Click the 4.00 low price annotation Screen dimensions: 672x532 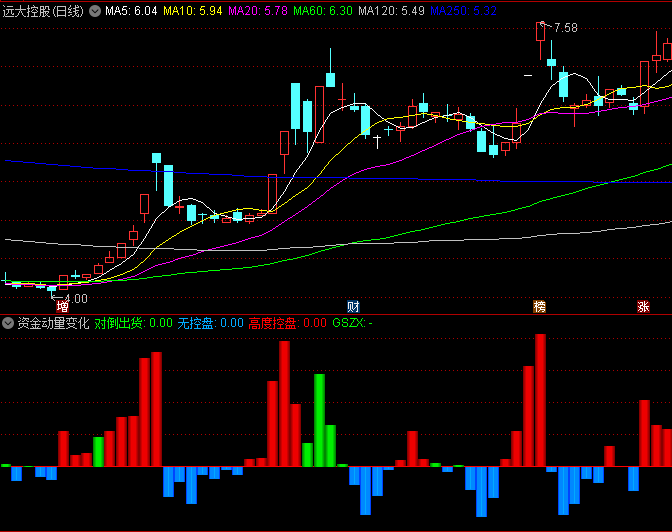75,298
